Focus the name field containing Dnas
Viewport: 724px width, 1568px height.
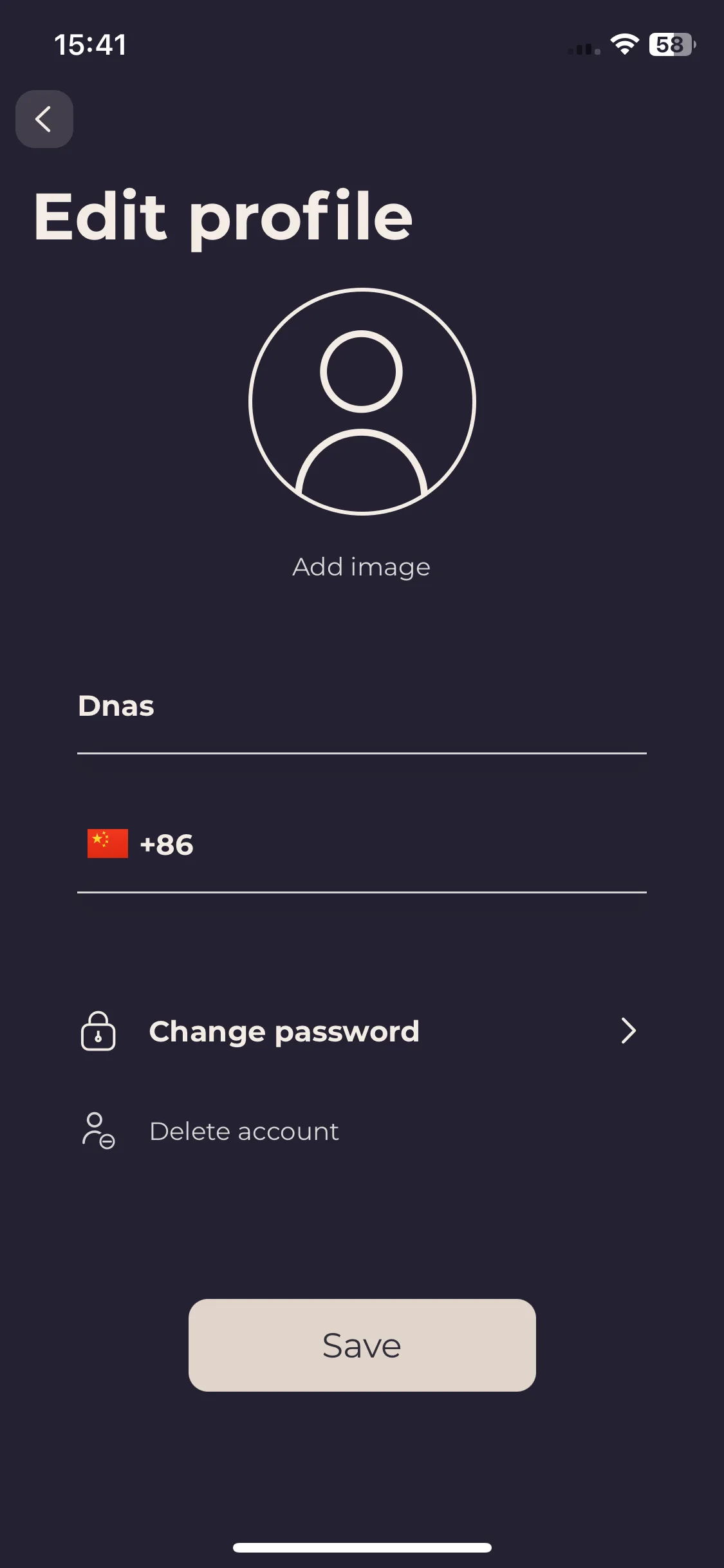(362, 706)
